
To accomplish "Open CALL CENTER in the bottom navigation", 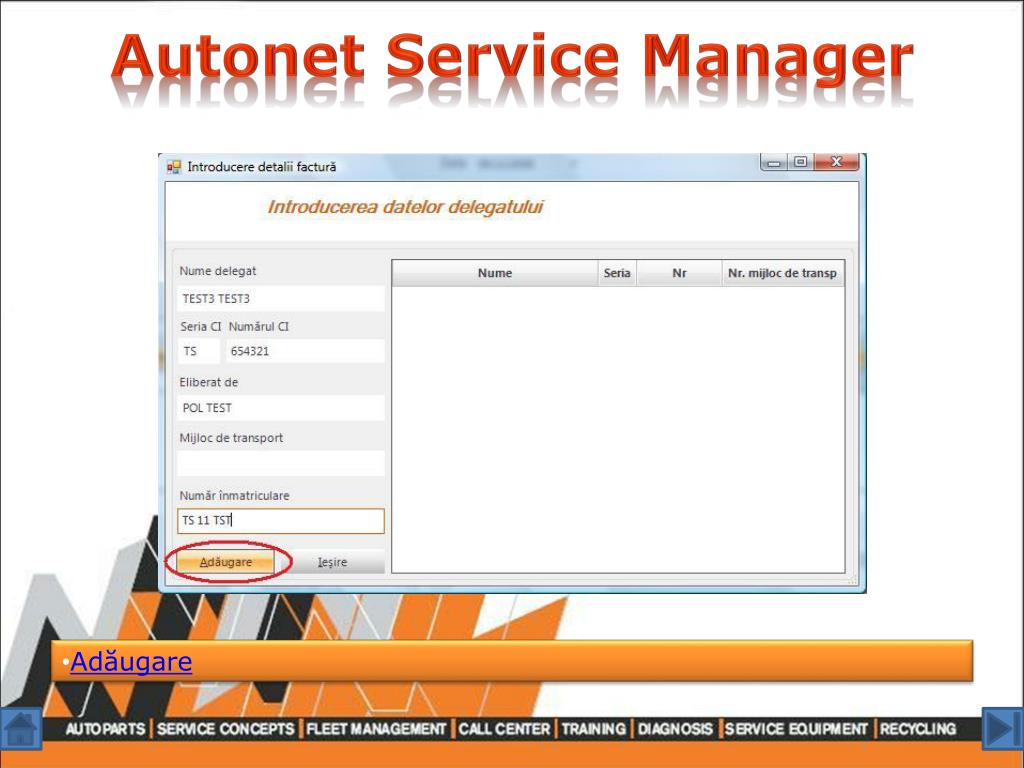I will [504, 729].
